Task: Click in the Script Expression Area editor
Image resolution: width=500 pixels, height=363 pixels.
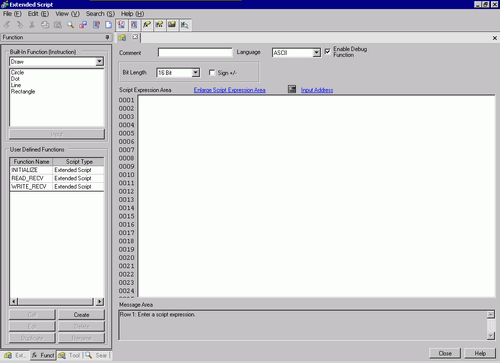Action: click(x=317, y=196)
